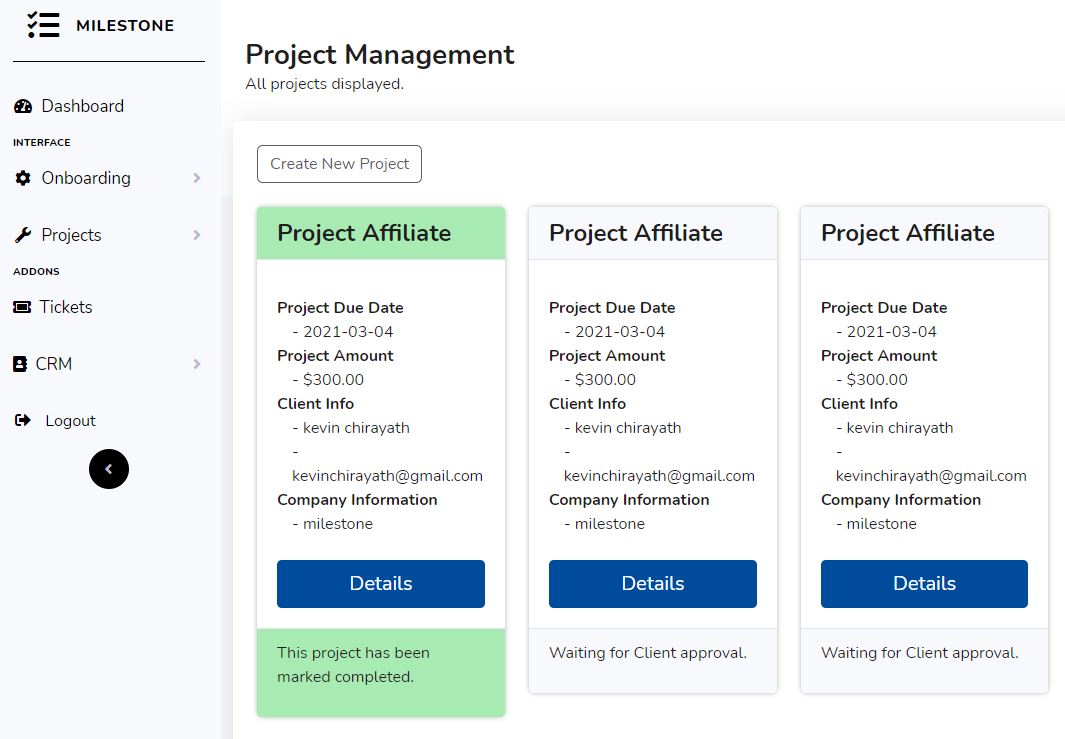1065x739 pixels.
Task: Open Details of the middle project card
Action: (652, 584)
